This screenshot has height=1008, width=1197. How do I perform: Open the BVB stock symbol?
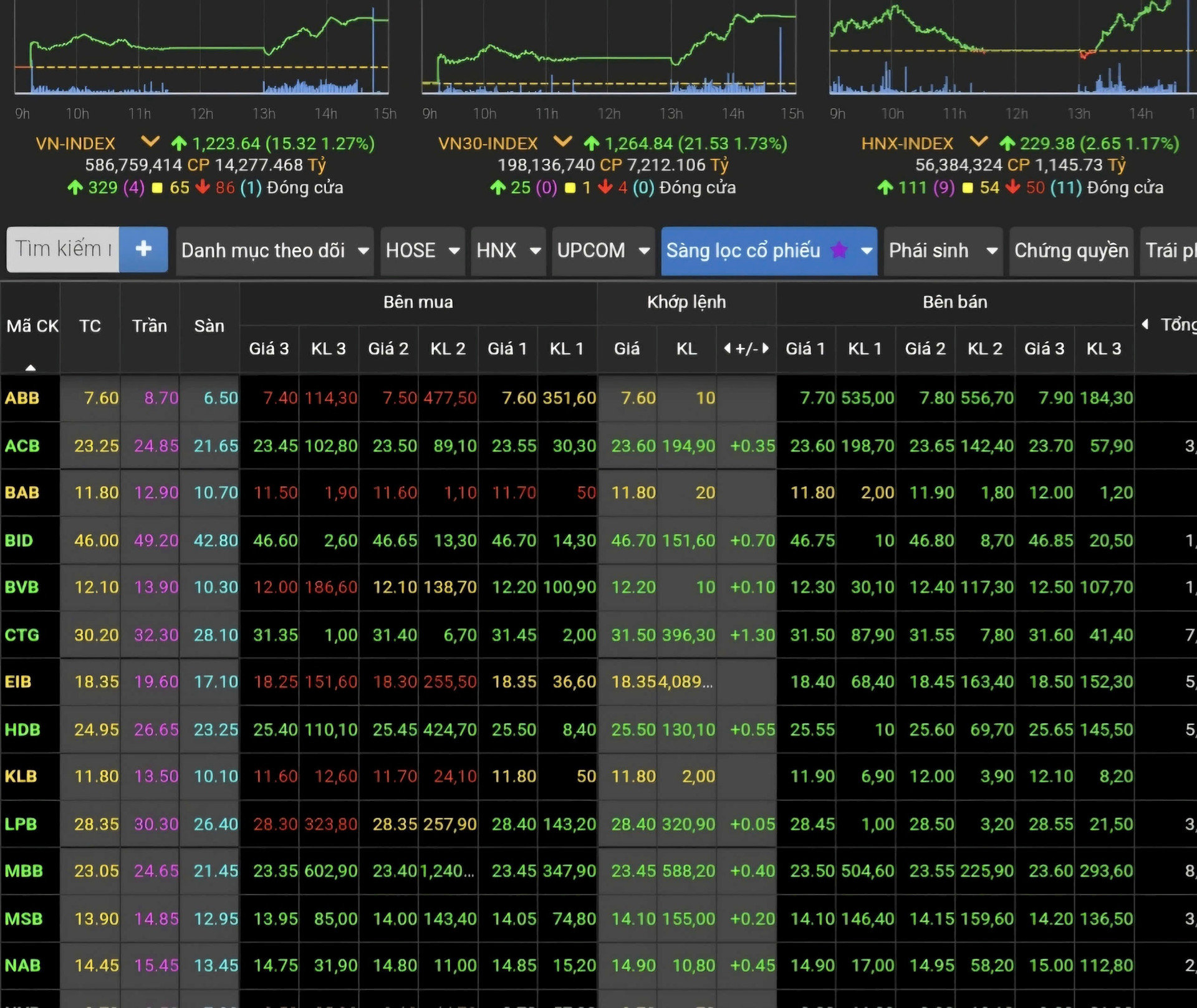coord(22,587)
